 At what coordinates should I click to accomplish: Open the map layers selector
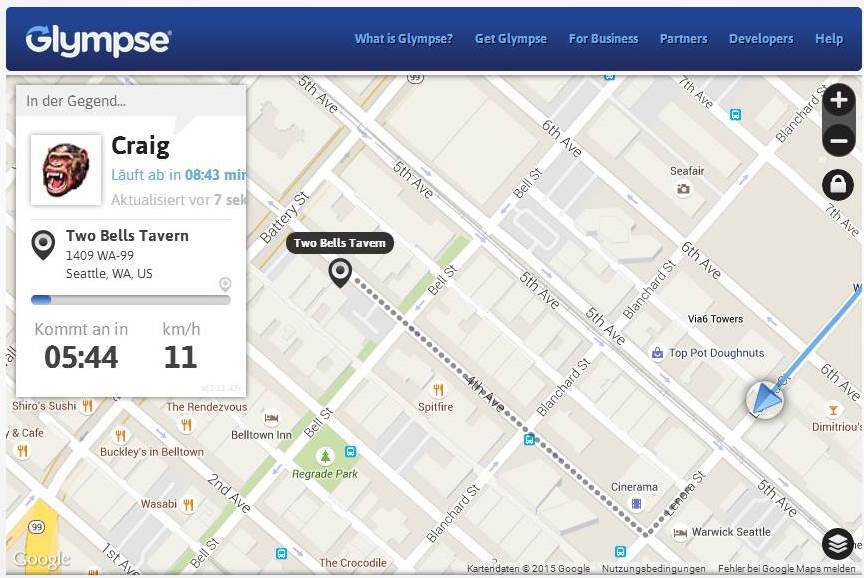pyautogui.click(x=837, y=544)
